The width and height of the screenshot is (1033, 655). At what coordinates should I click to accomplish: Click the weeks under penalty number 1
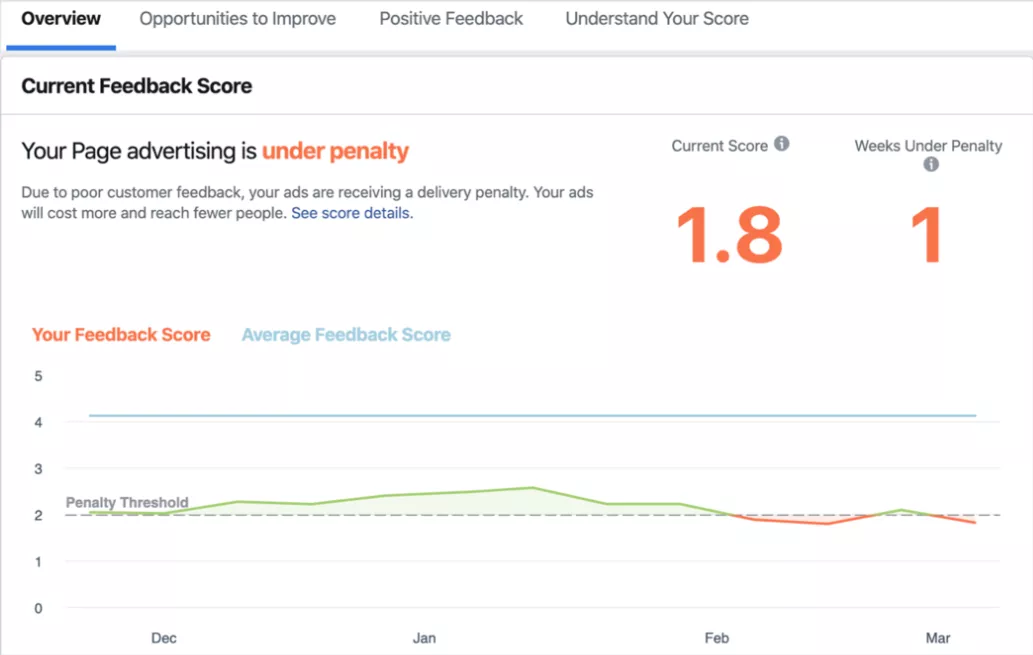(926, 235)
